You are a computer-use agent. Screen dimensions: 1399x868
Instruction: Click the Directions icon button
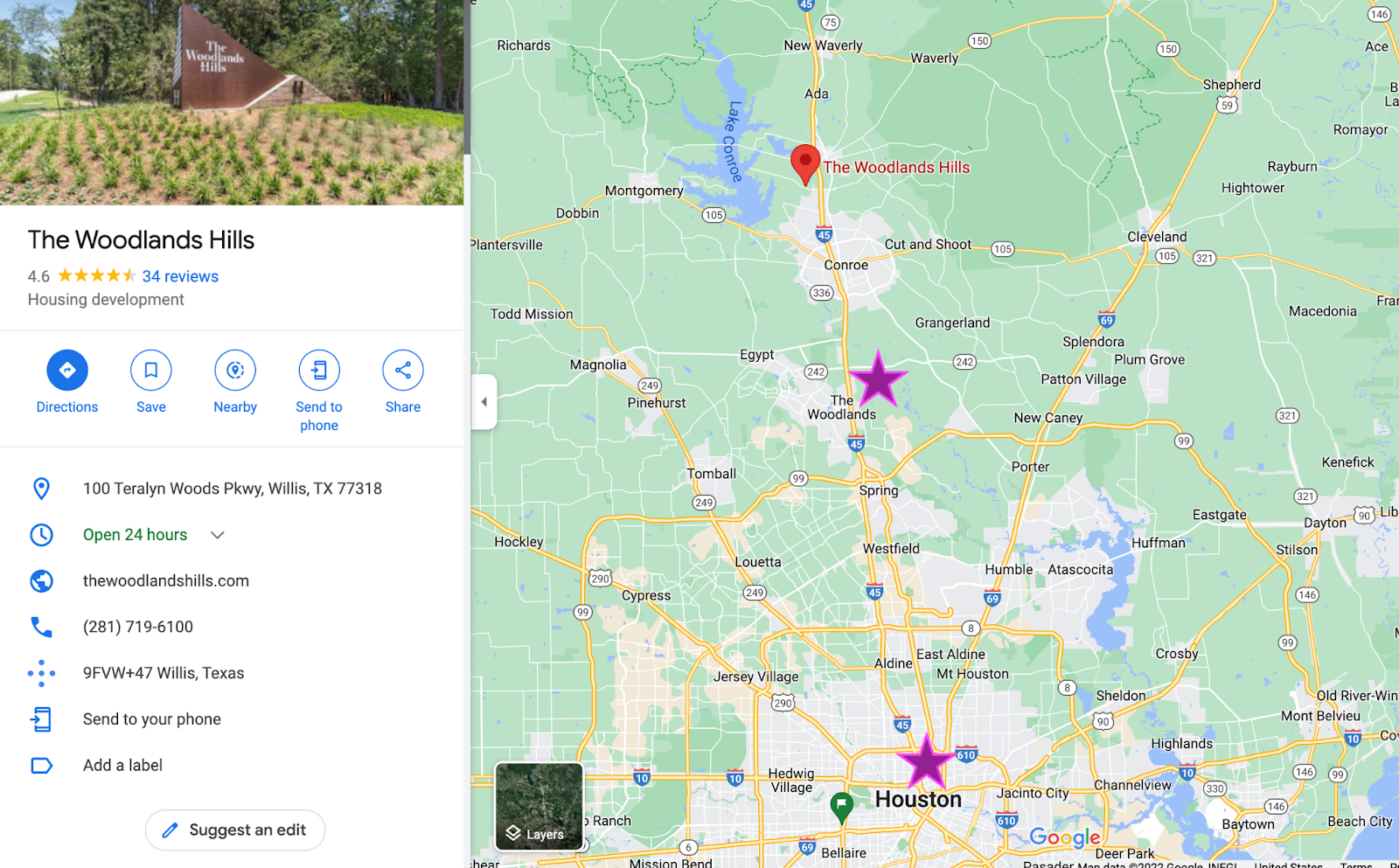67,371
